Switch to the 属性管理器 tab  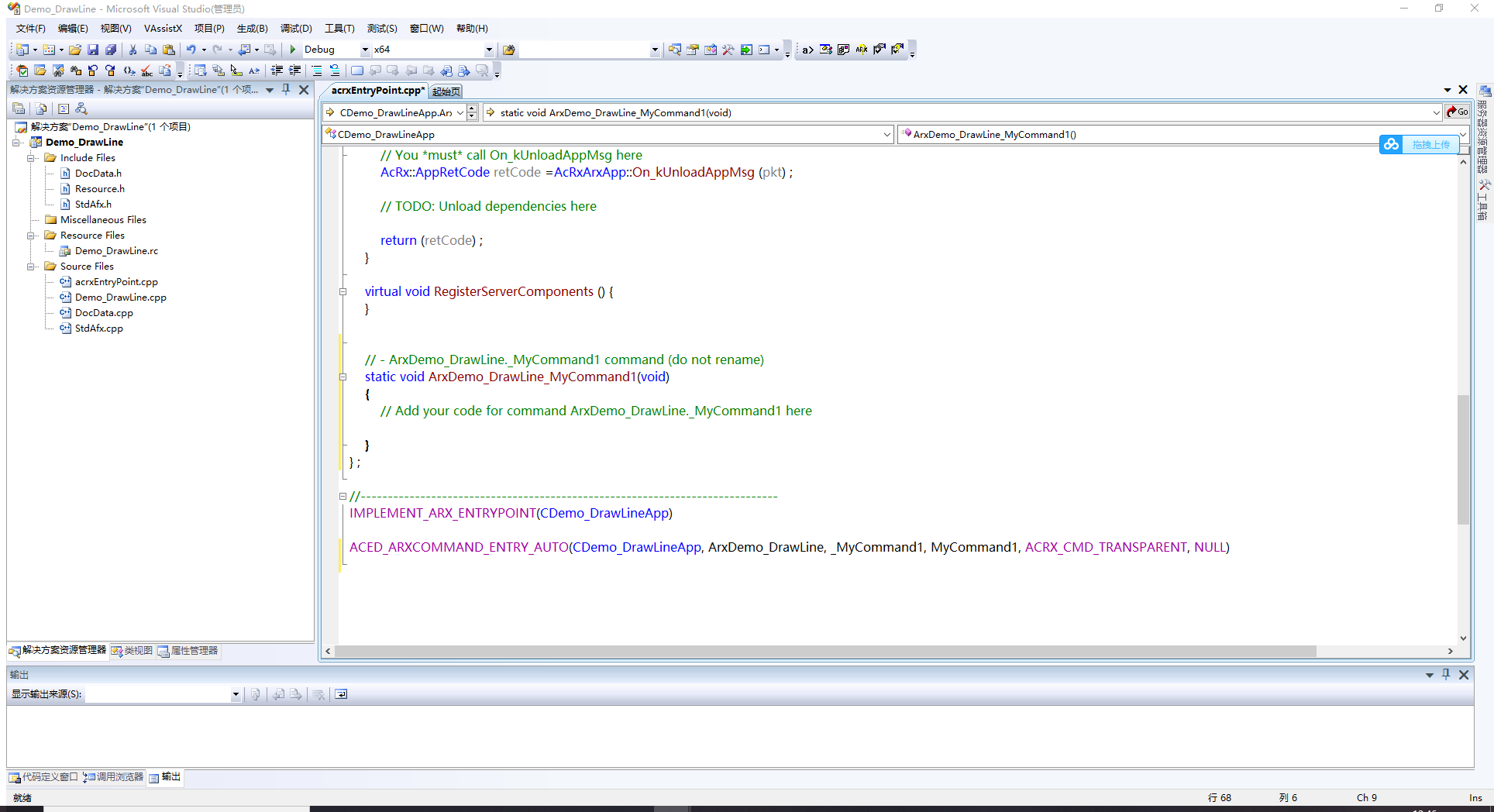coord(188,651)
